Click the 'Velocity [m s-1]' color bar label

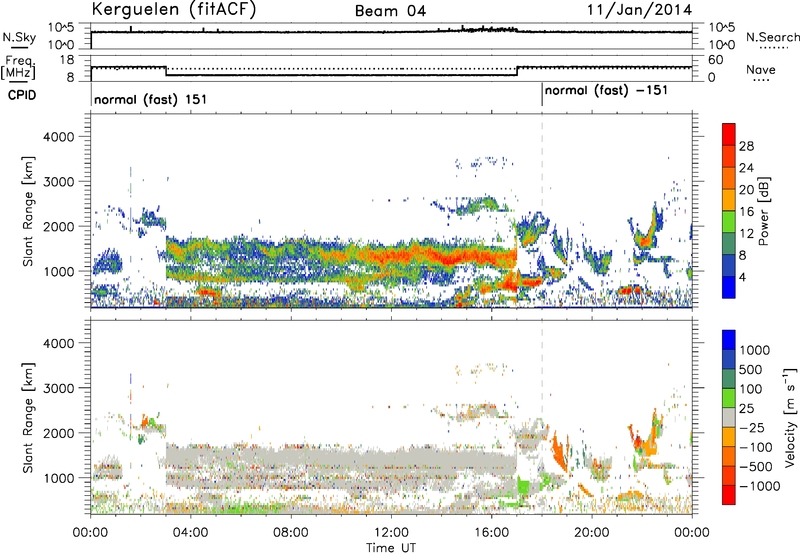pos(790,417)
